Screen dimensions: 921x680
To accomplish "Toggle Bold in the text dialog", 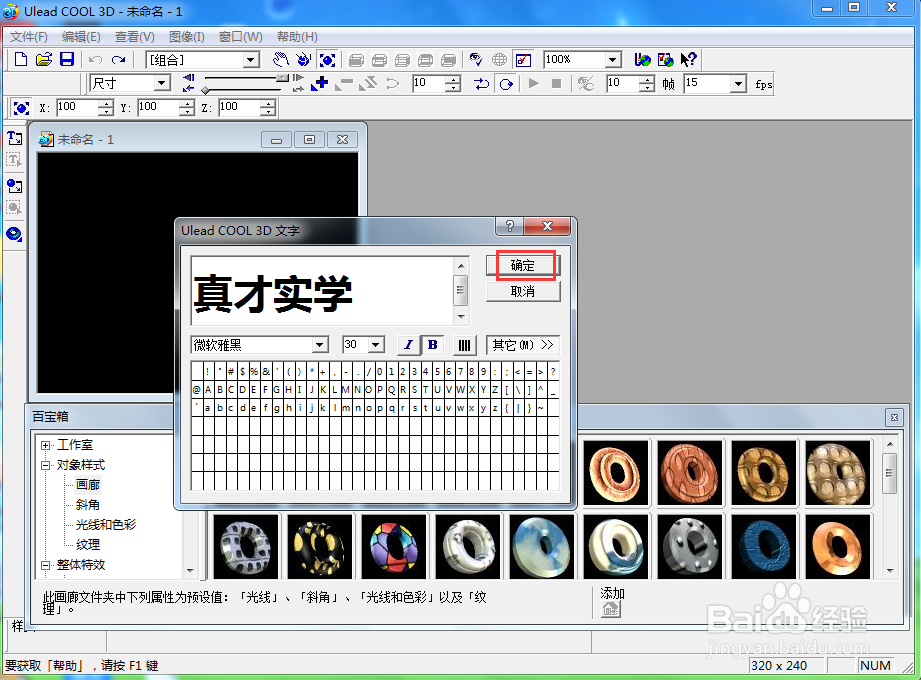I will (432, 345).
